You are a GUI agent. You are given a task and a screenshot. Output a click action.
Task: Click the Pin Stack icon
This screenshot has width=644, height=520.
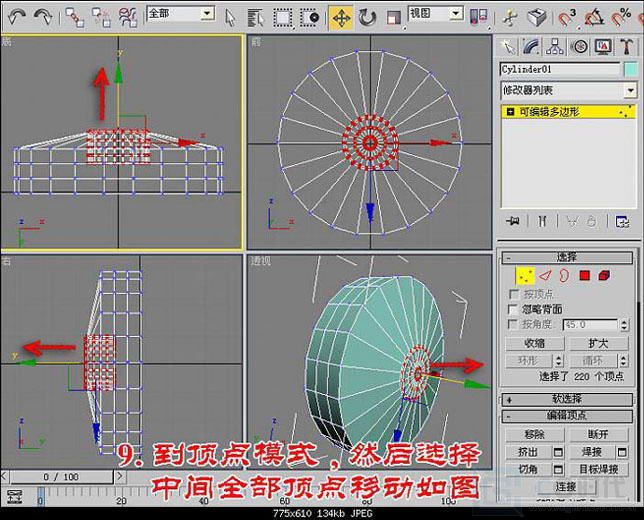513,221
